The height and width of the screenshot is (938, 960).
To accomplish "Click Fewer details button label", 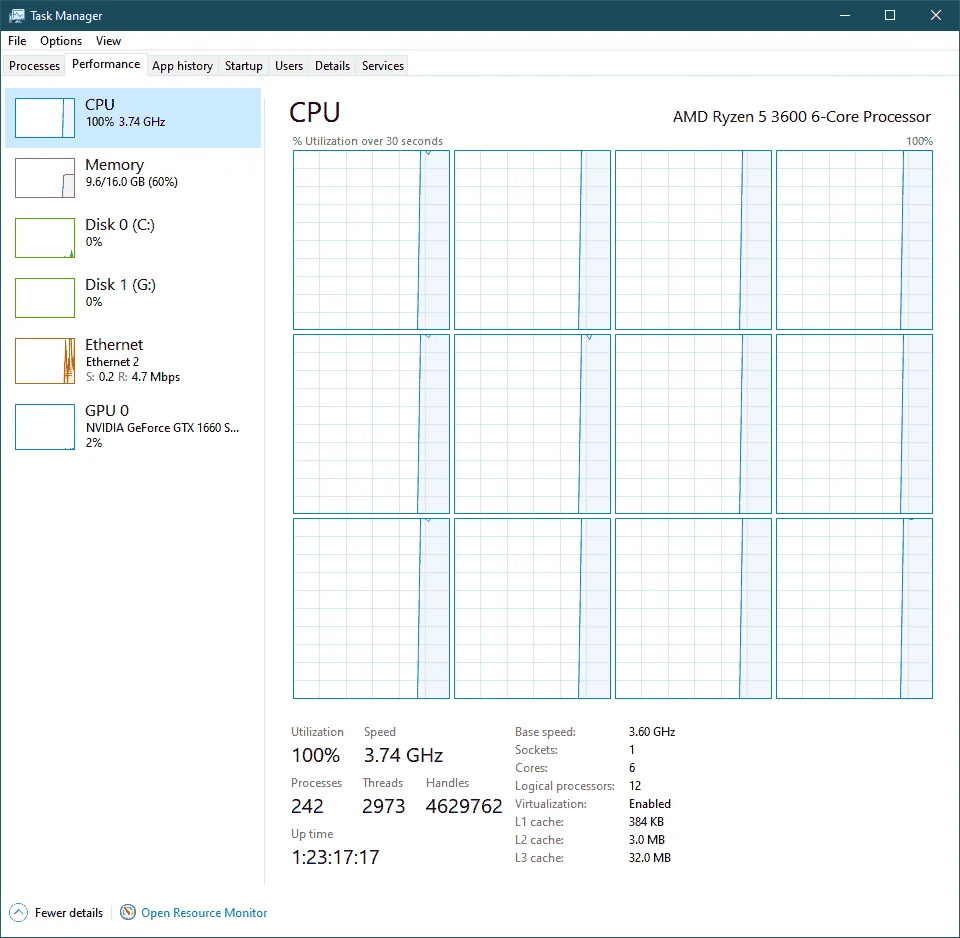I will 69,912.
